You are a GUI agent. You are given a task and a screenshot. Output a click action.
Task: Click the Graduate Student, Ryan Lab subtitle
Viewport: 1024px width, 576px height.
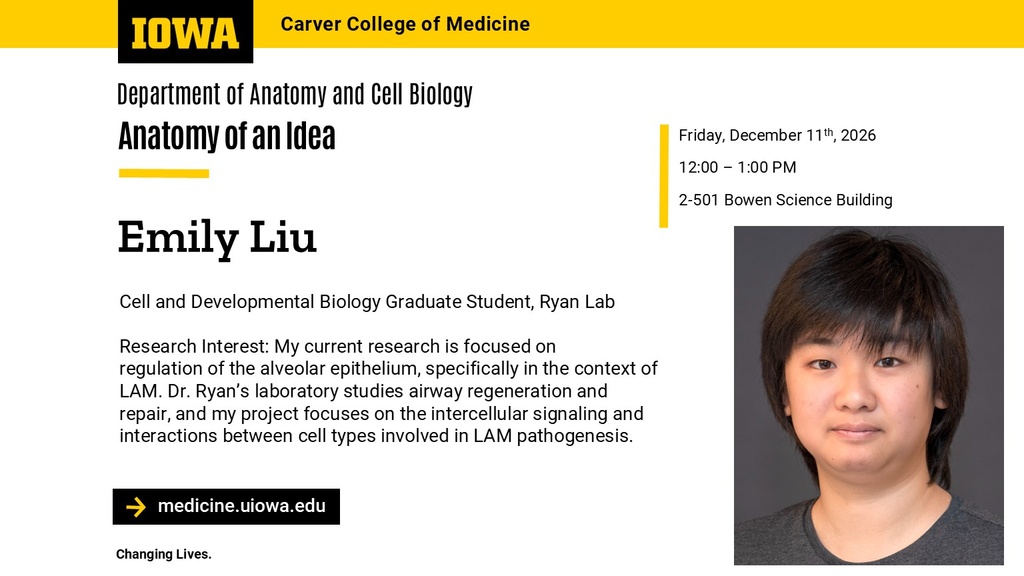tap(367, 302)
